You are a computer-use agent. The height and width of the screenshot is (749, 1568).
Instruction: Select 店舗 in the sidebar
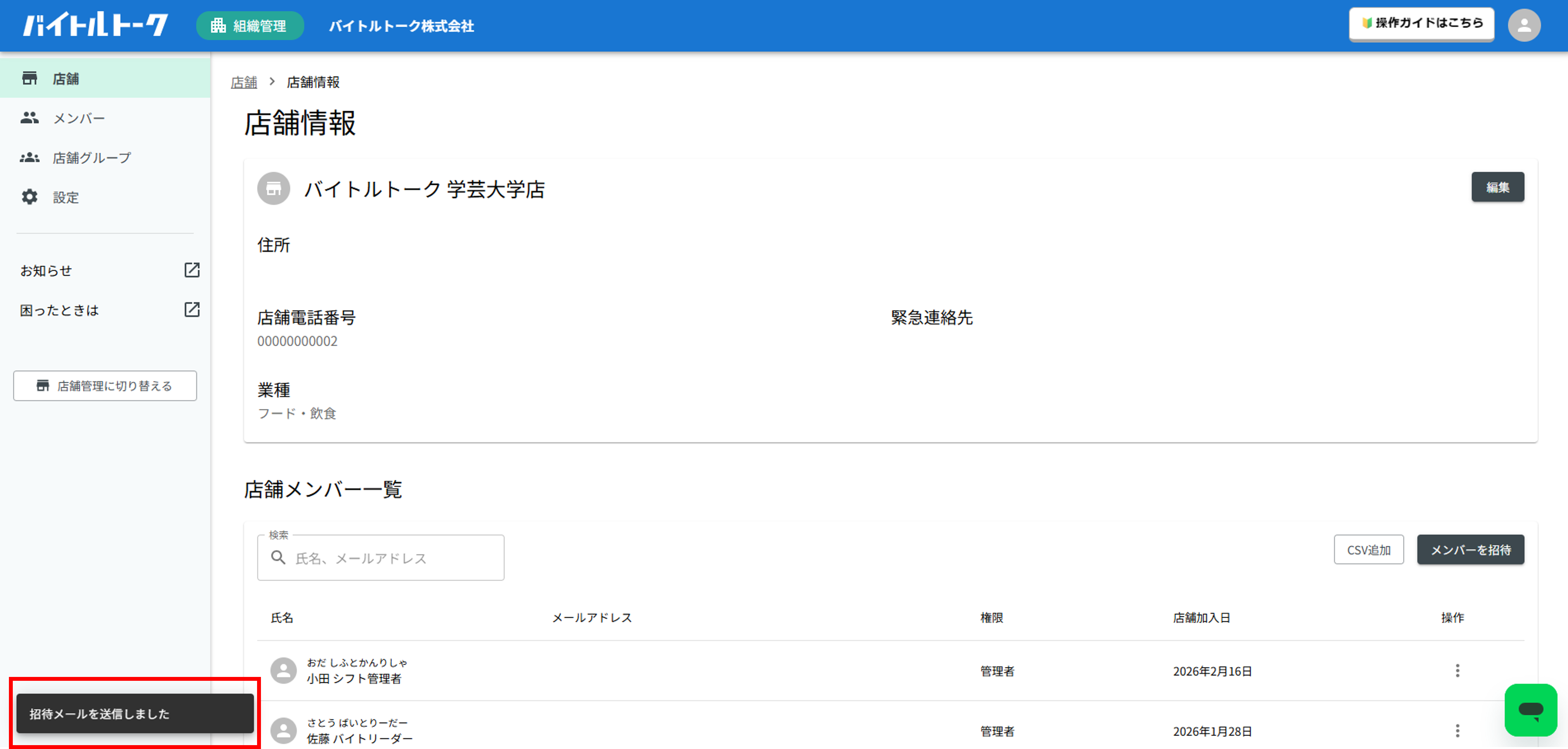pyautogui.click(x=105, y=79)
